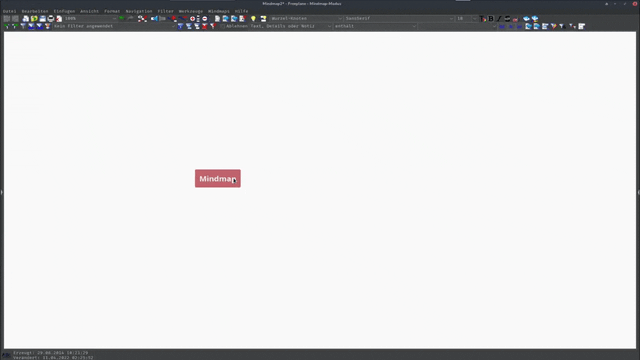The width and height of the screenshot is (640, 360).
Task: Open the 'Kein Filter angewendet' dropdown
Action: (114, 26)
